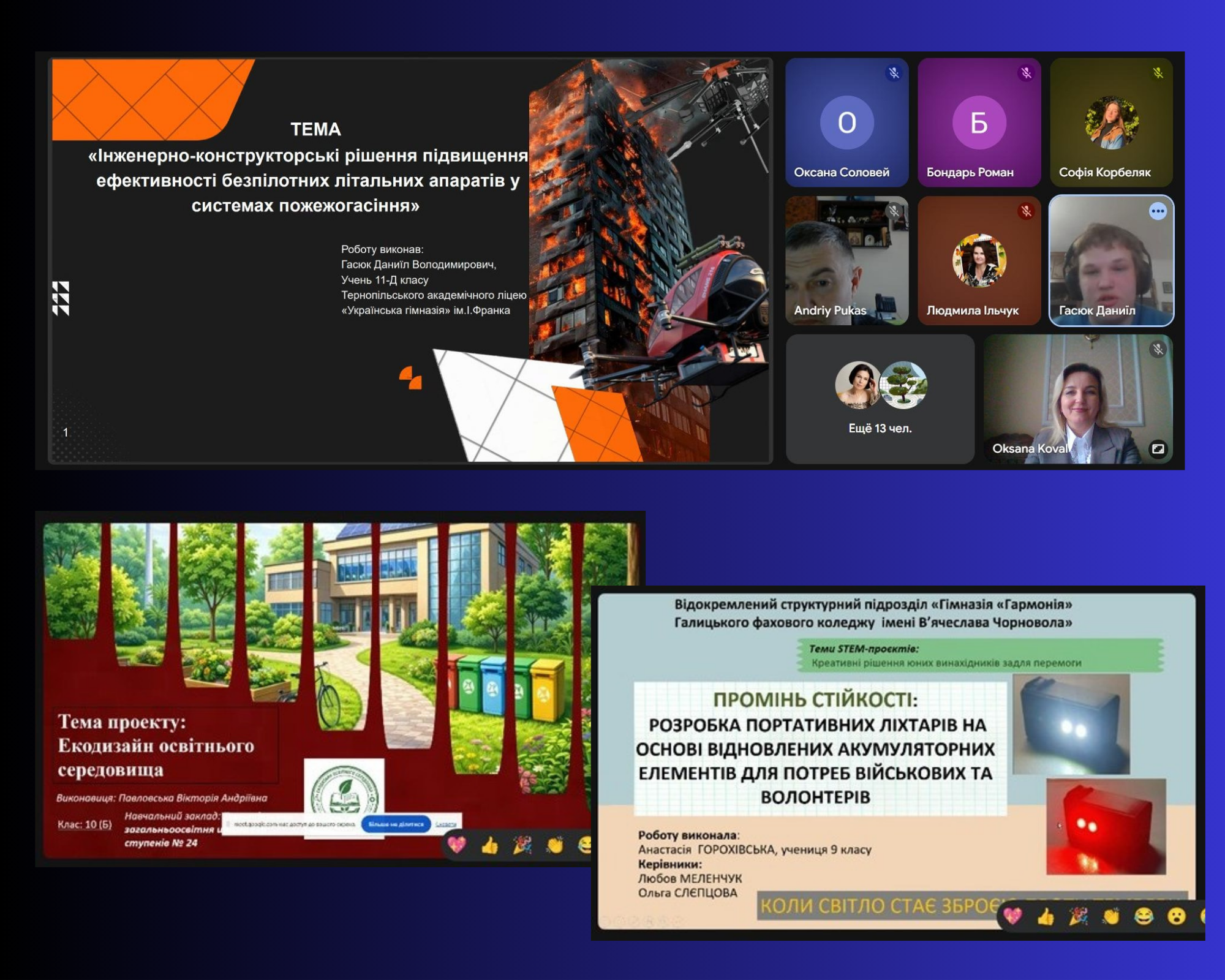Send a thumbs-up reaction on the eco-design slide
This screenshot has height=980, width=1225.
[489, 846]
